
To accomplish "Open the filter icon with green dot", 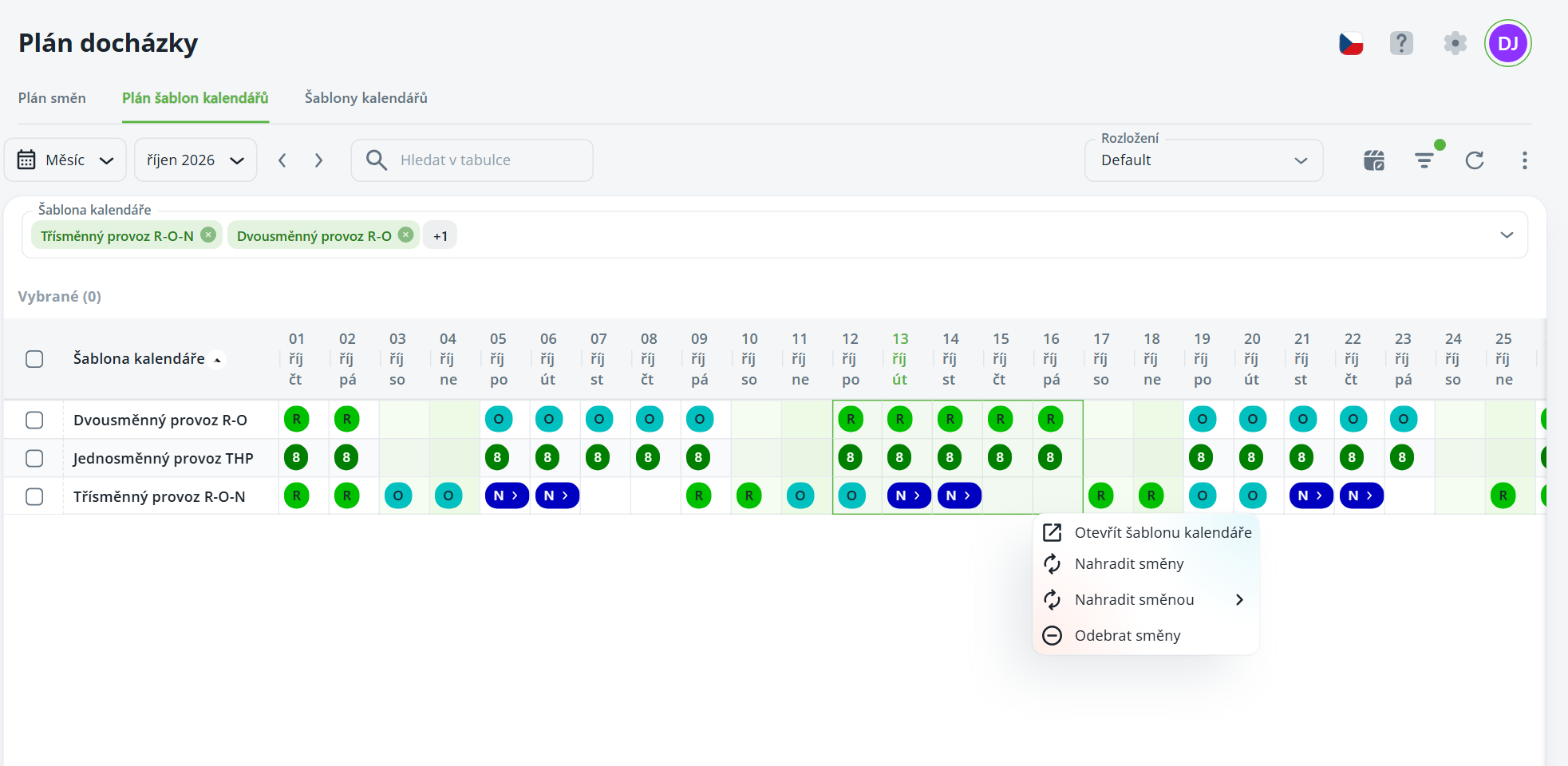I will pos(1424,160).
